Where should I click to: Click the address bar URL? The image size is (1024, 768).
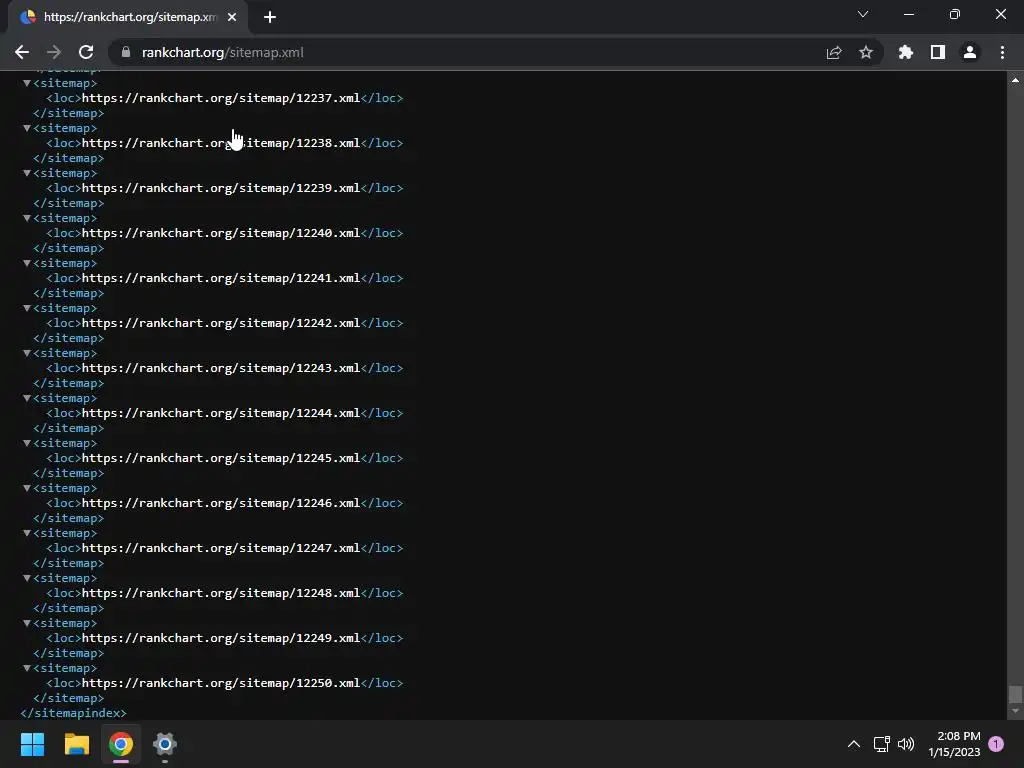pyautogui.click(x=223, y=52)
